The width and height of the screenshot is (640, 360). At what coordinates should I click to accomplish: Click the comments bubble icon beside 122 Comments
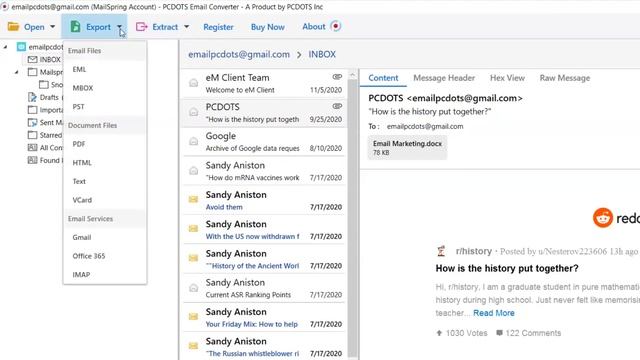point(499,333)
